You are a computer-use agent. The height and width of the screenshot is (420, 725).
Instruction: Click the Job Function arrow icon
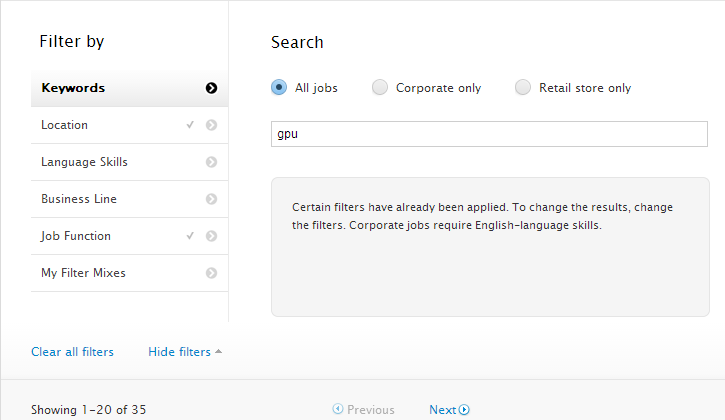tap(211, 236)
